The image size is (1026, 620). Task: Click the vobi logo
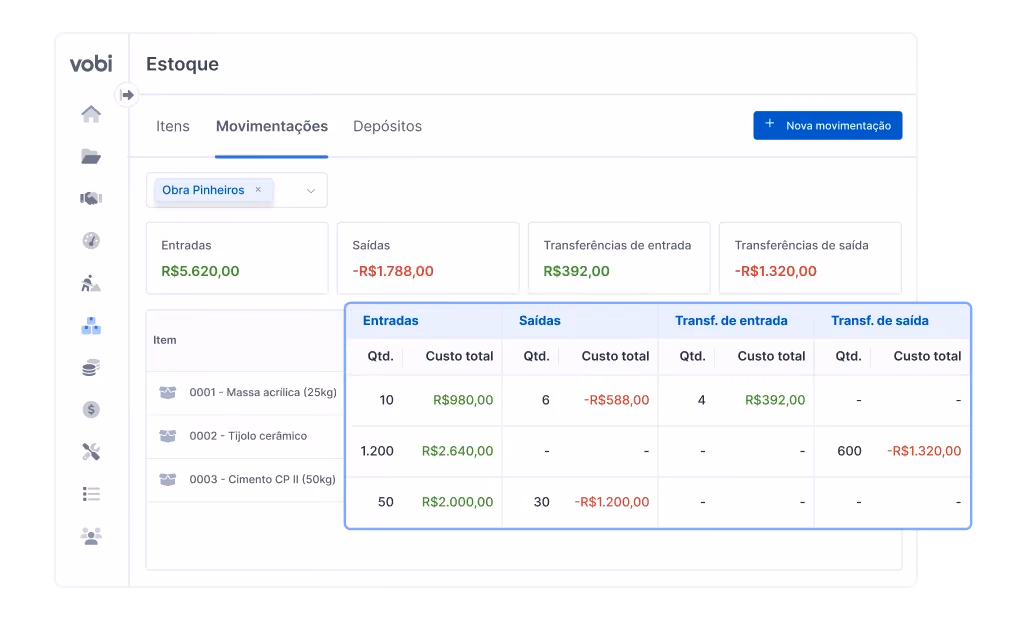(x=91, y=63)
